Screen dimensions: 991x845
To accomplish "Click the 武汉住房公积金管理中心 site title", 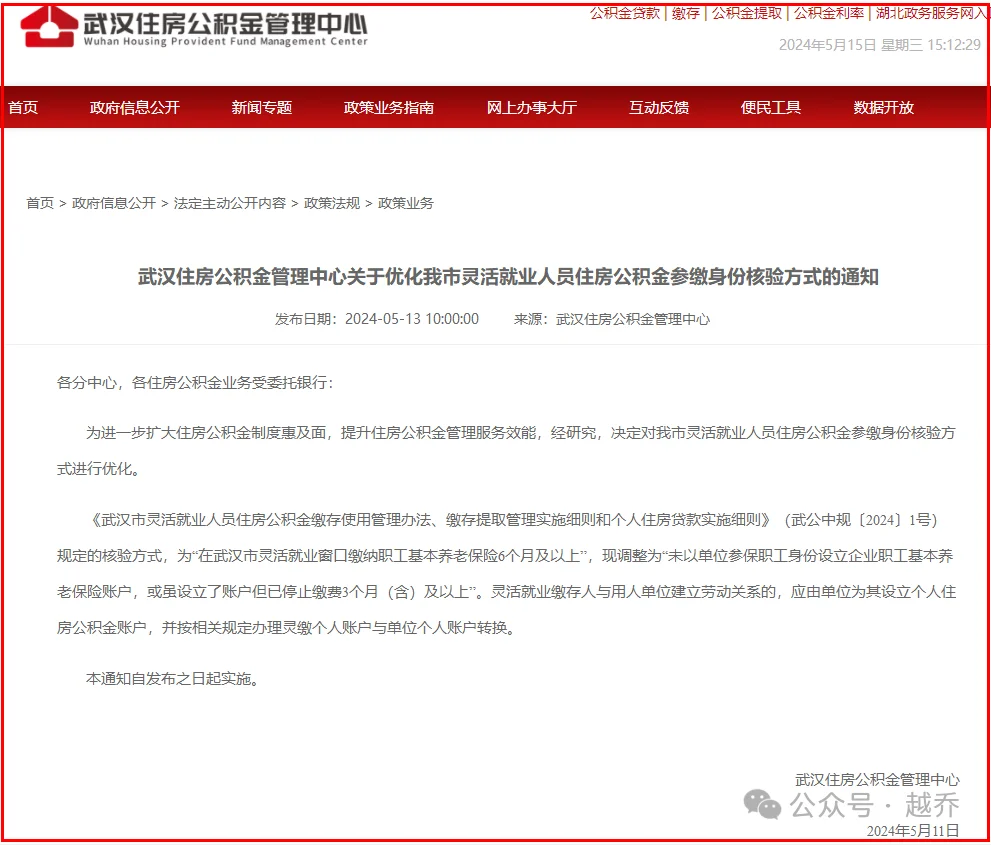I will click(225, 26).
